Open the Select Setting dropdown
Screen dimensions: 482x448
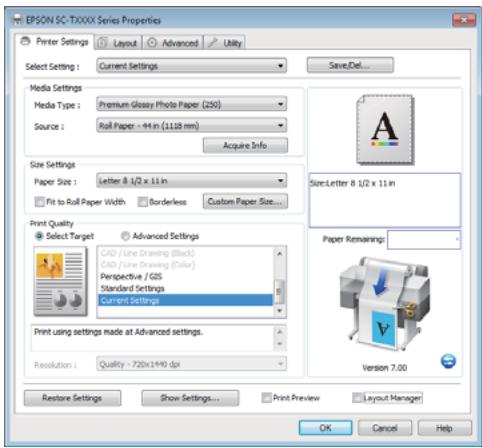(191, 66)
